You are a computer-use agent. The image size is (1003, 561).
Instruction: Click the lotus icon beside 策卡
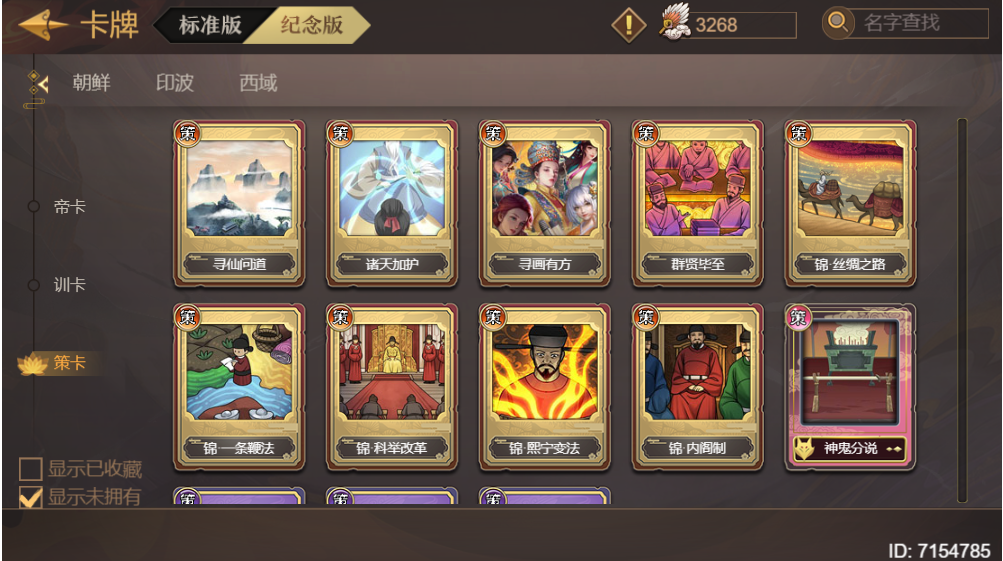[x=33, y=364]
